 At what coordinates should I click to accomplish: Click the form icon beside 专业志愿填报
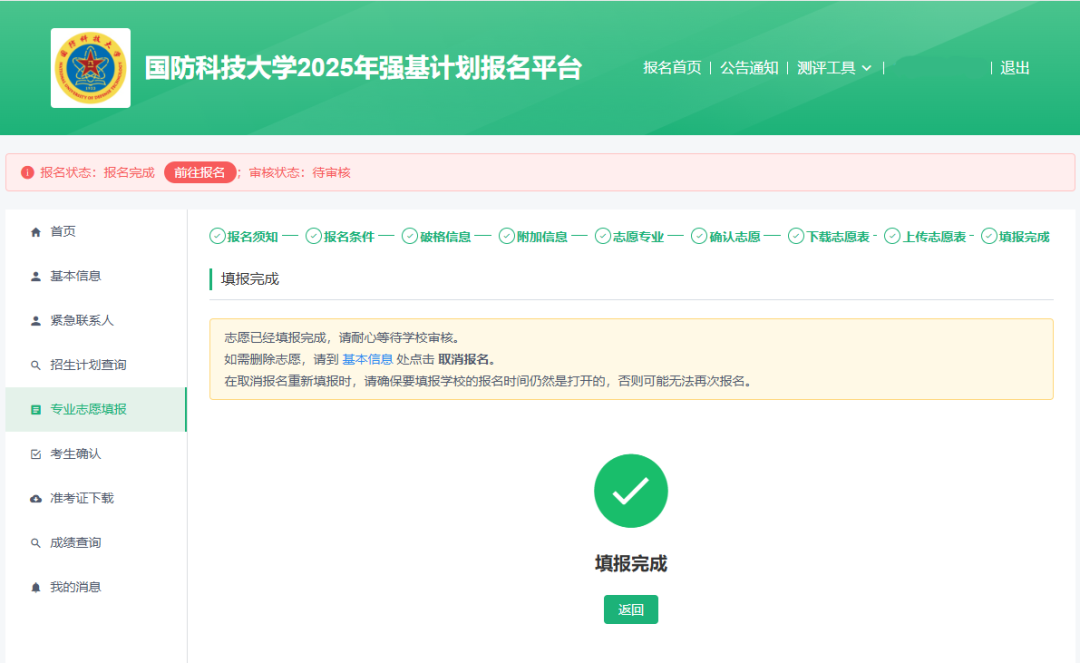36,410
